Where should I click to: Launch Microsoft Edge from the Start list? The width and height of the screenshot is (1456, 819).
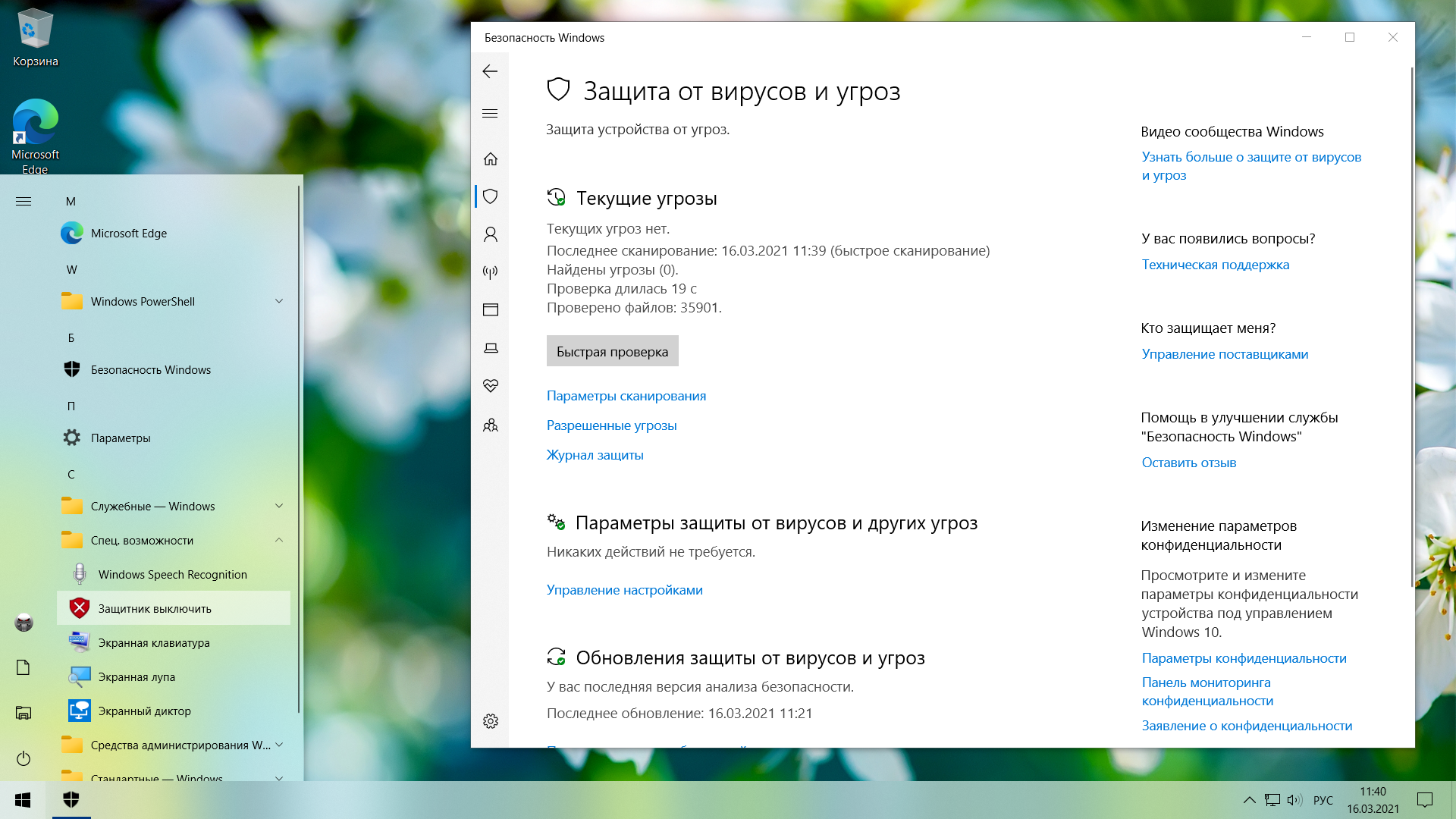(174, 234)
